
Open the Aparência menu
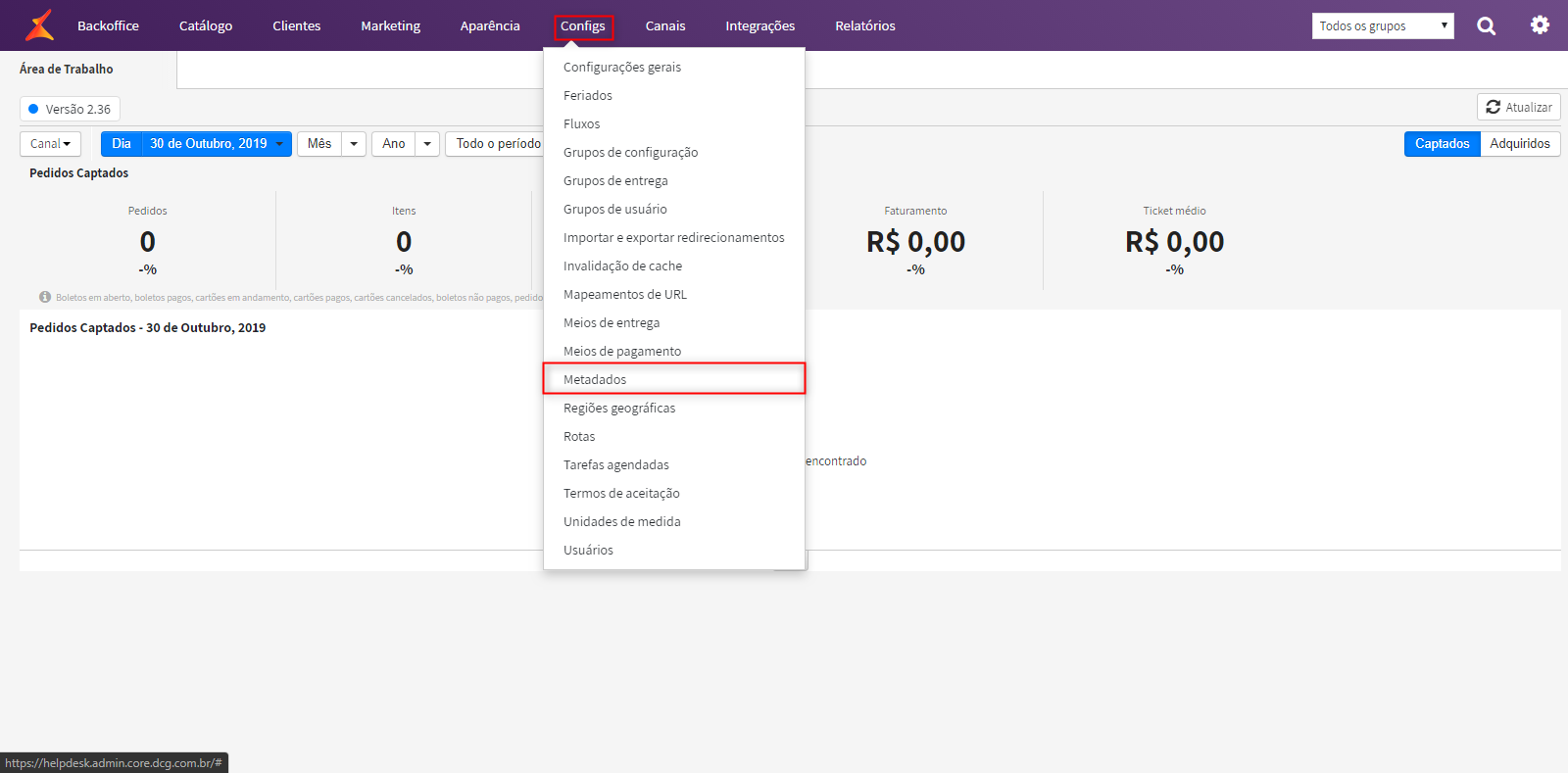[490, 26]
